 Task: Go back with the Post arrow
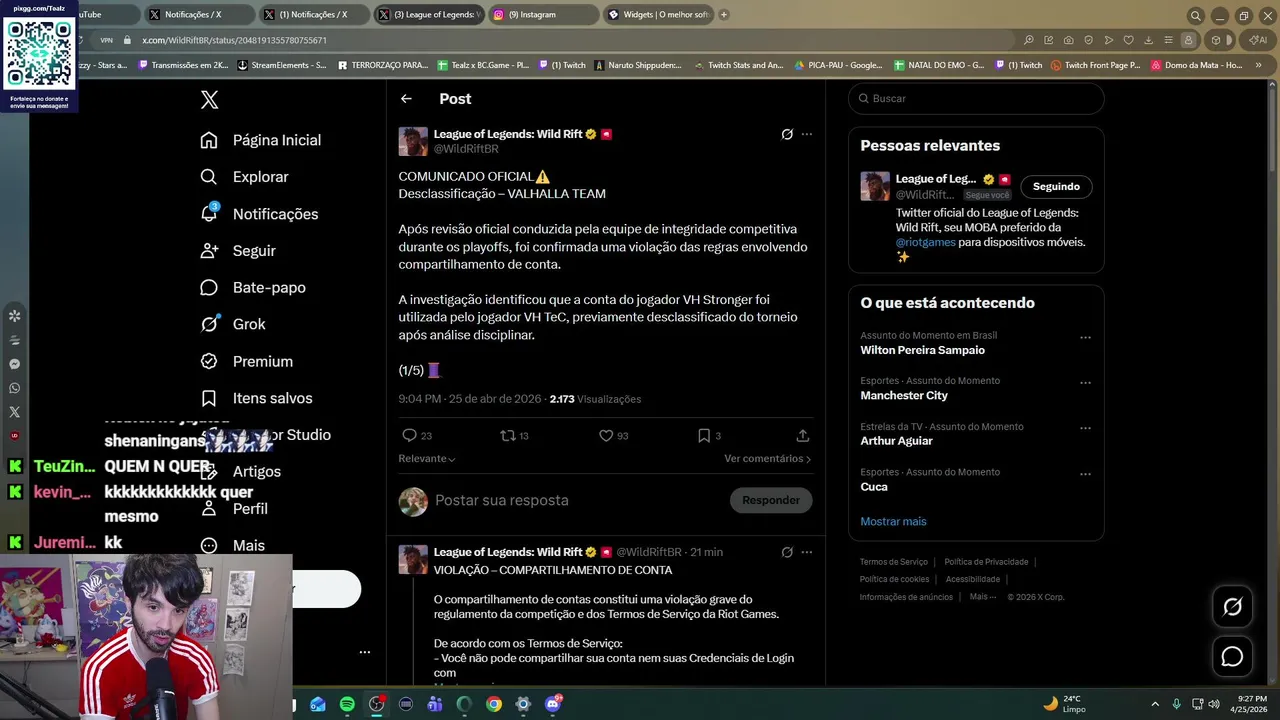[x=406, y=99]
